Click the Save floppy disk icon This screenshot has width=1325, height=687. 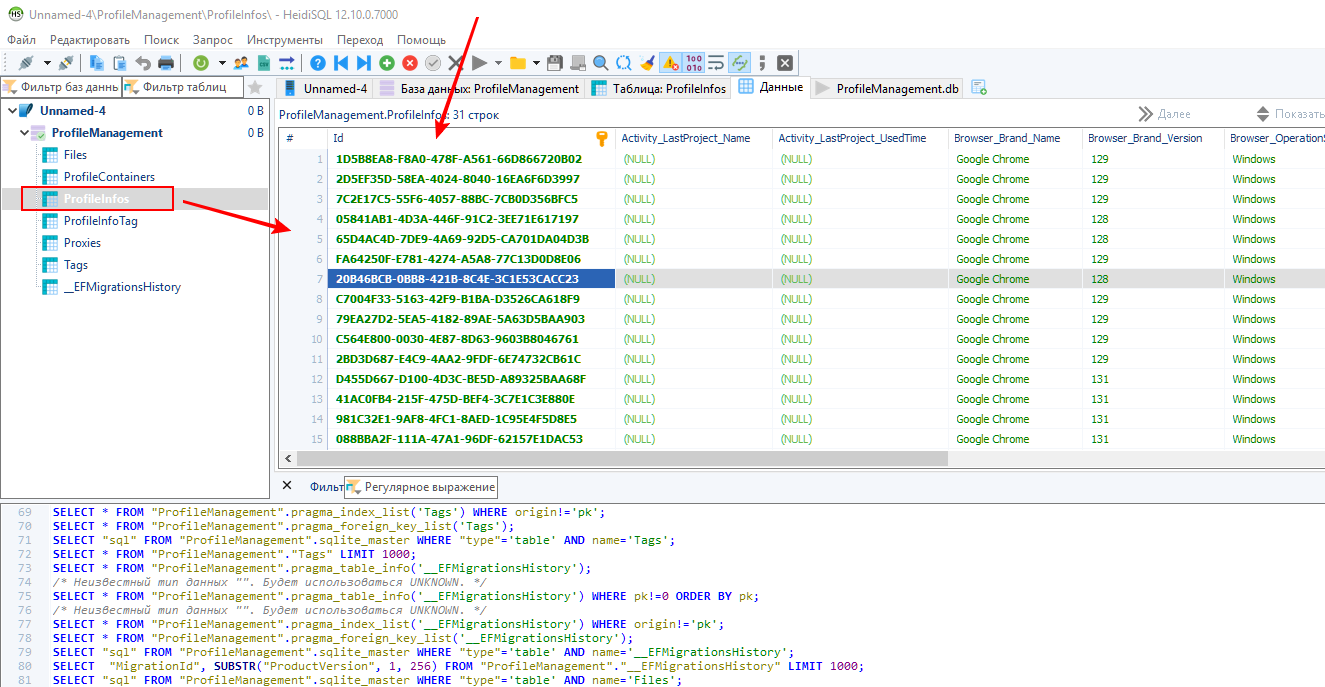click(554, 63)
